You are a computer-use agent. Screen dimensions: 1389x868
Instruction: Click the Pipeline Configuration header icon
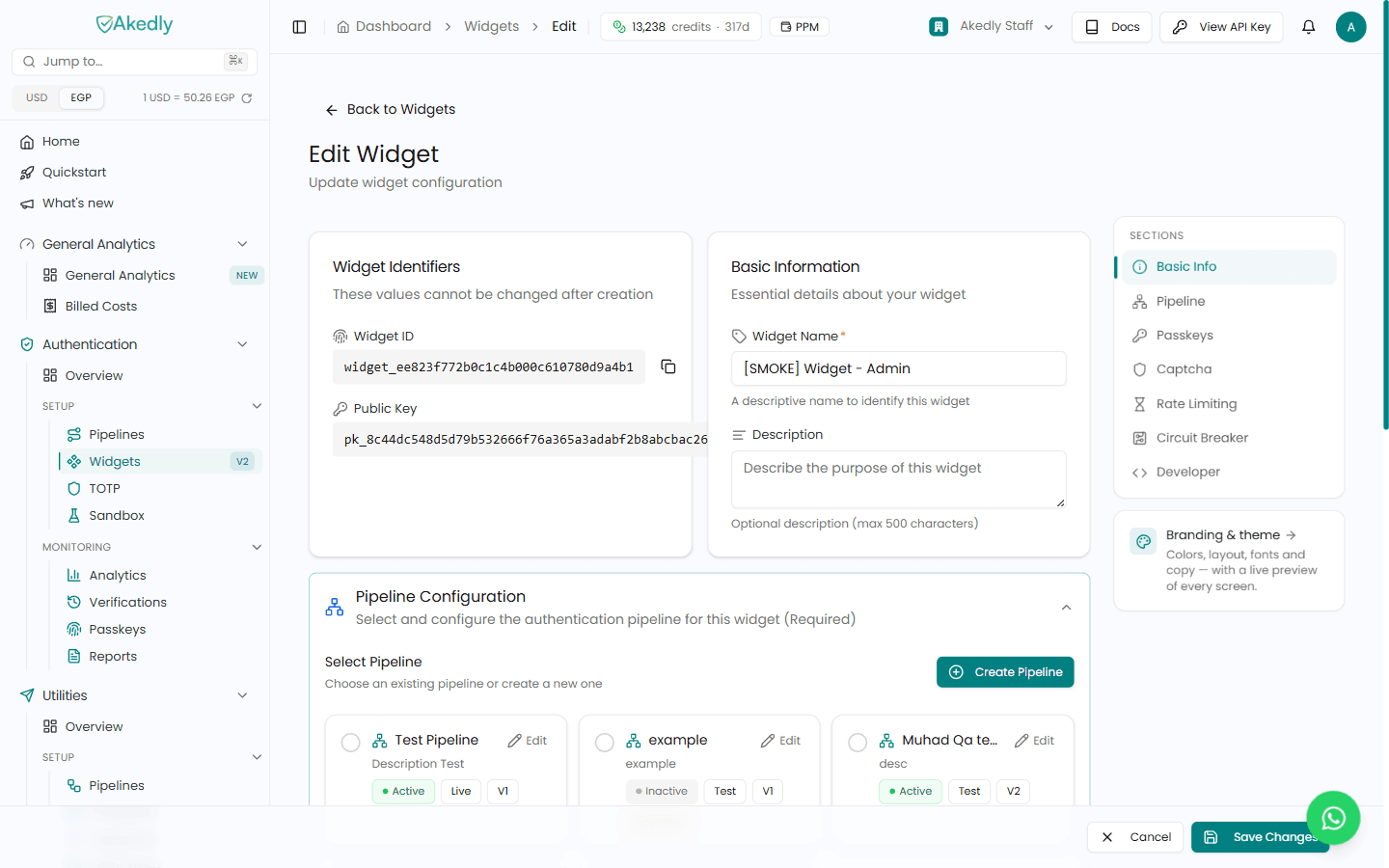(335, 607)
